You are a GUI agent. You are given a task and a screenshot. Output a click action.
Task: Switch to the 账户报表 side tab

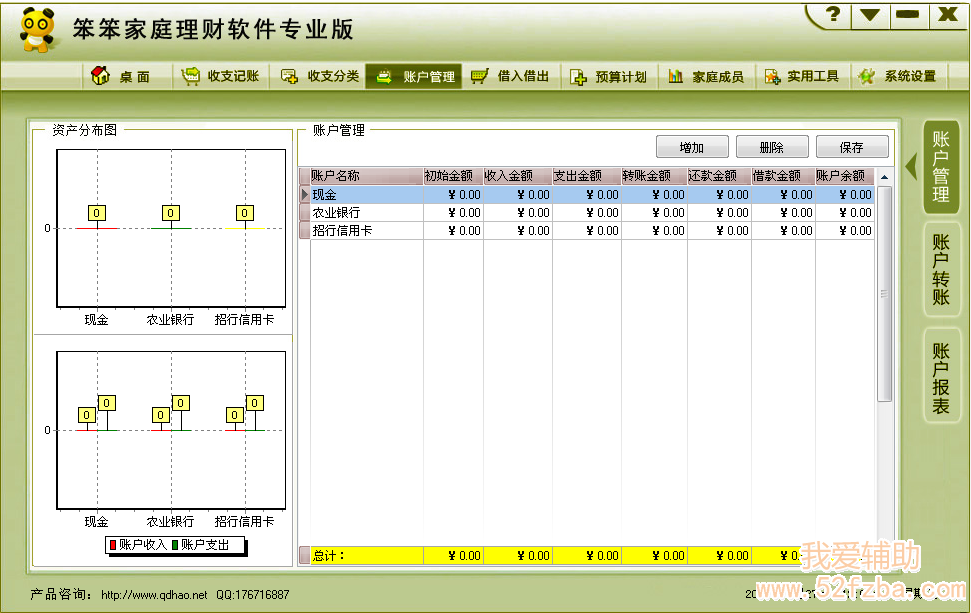[x=941, y=377]
